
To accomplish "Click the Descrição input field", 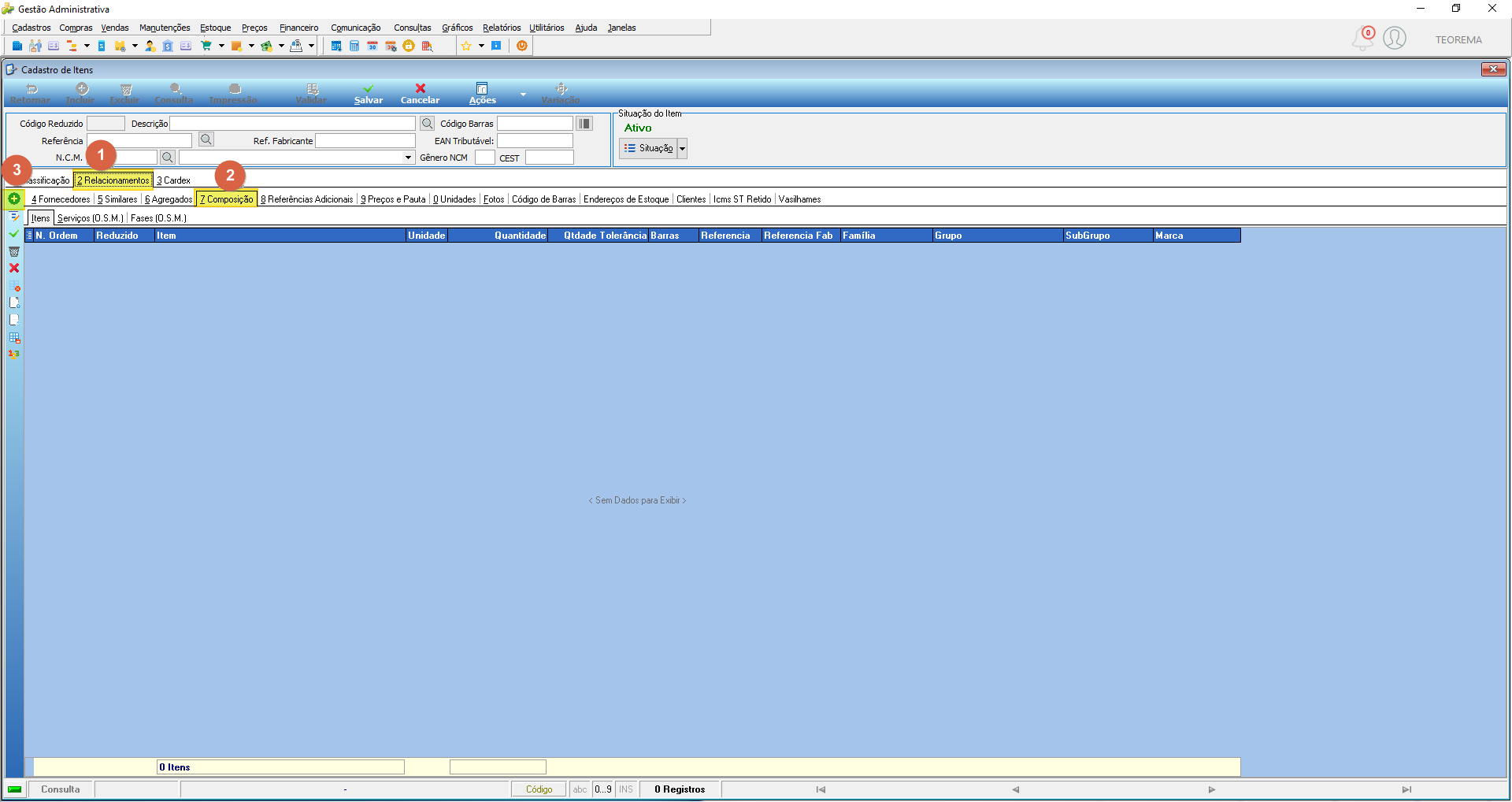I will 293,124.
